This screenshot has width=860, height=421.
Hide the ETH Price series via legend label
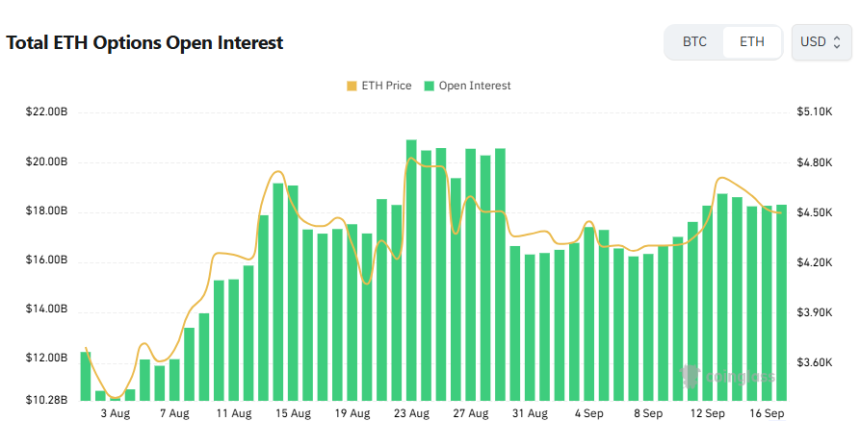click(x=386, y=86)
